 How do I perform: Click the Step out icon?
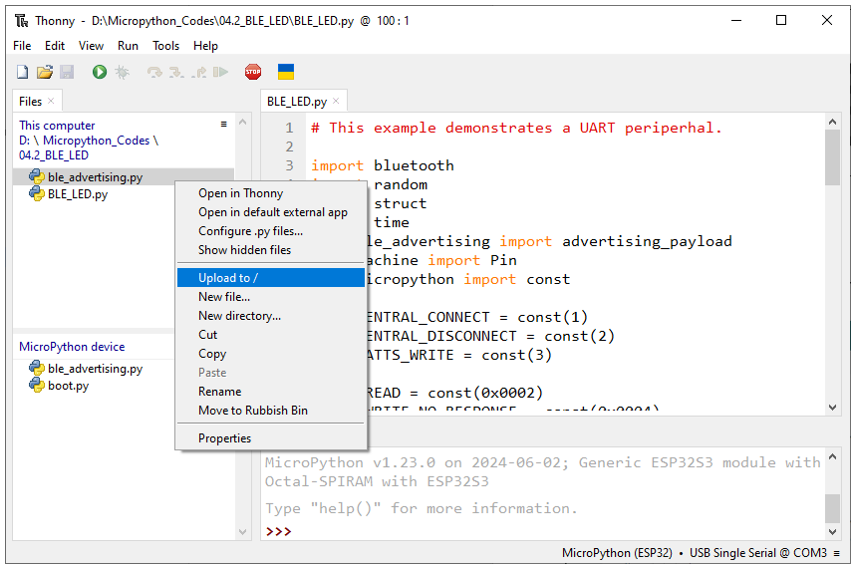click(199, 72)
